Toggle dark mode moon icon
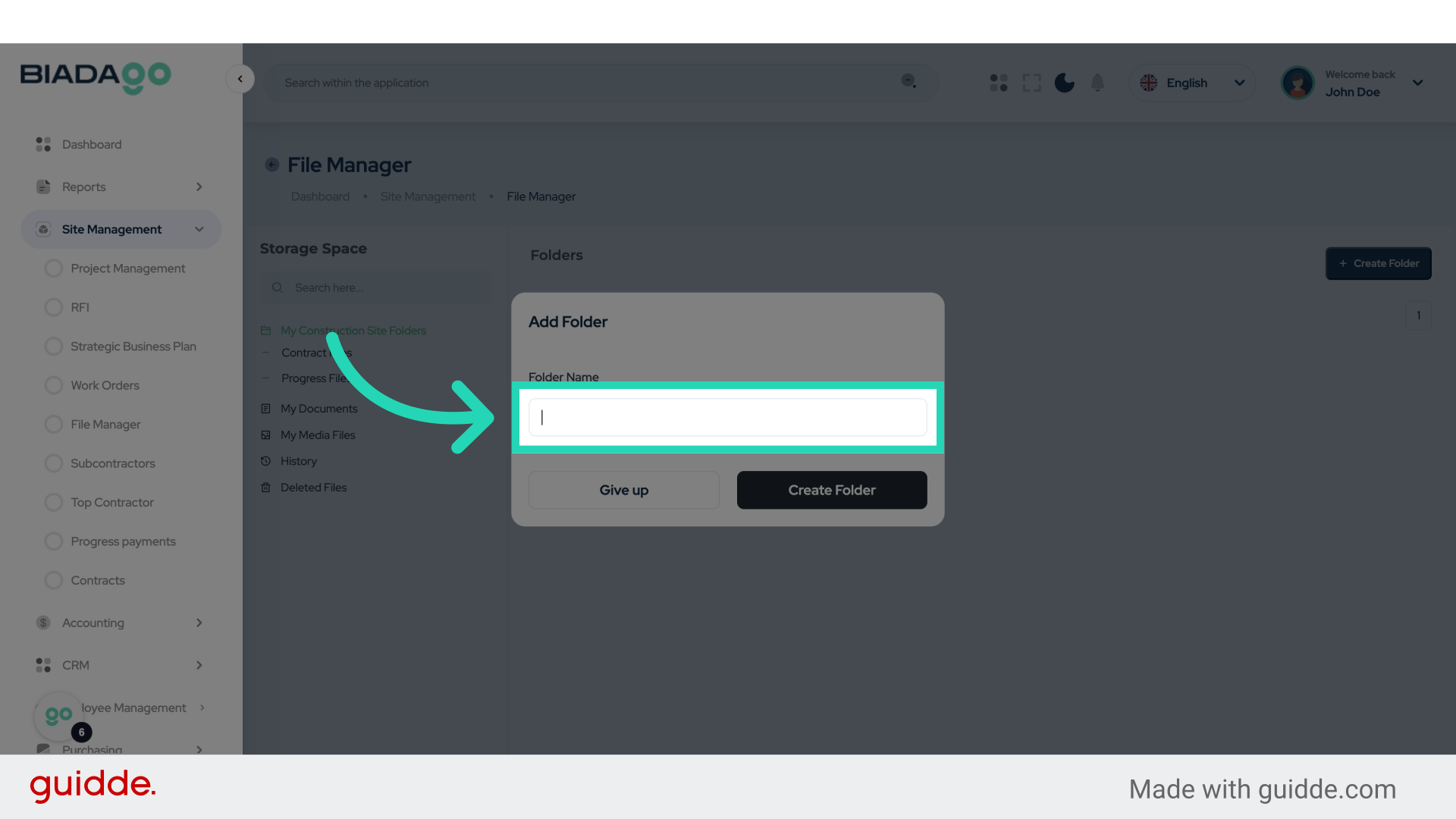The height and width of the screenshot is (819, 1456). (x=1065, y=83)
